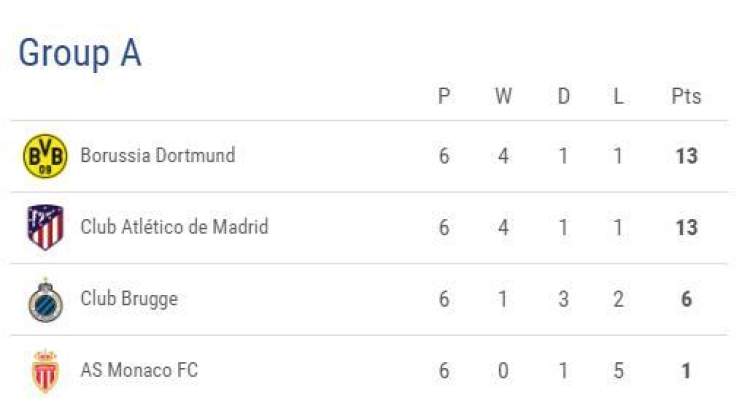Click the AS Monaco FC crest

click(x=45, y=371)
